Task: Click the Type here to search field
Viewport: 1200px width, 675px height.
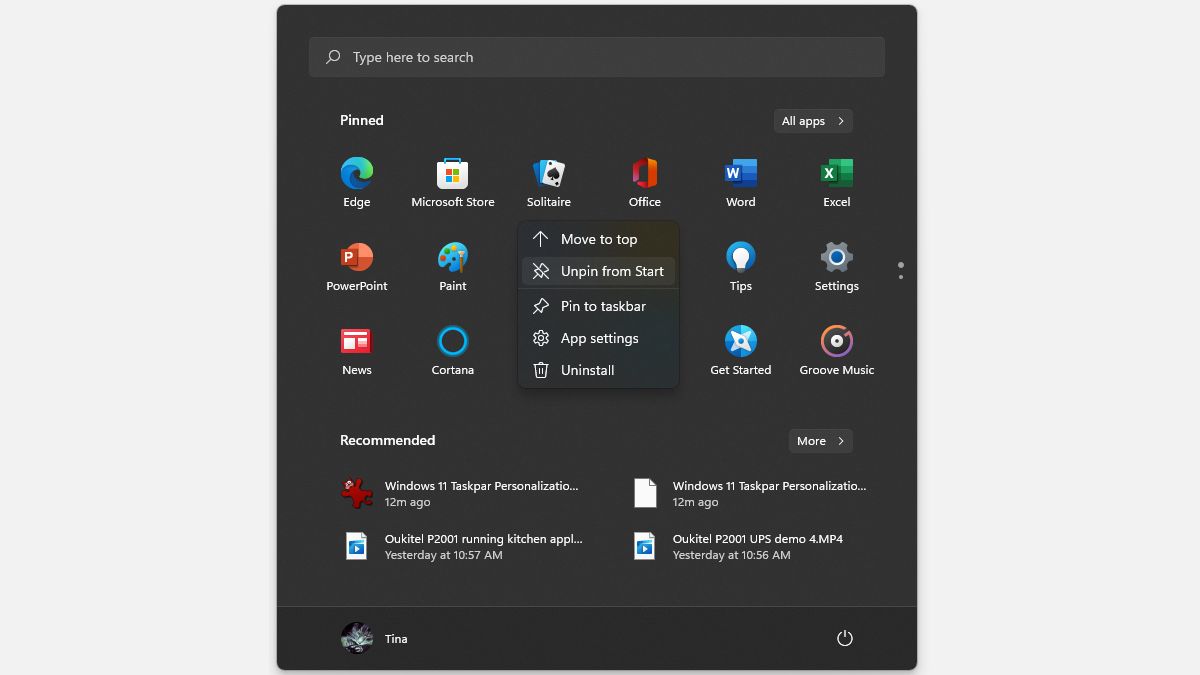Action: [597, 57]
